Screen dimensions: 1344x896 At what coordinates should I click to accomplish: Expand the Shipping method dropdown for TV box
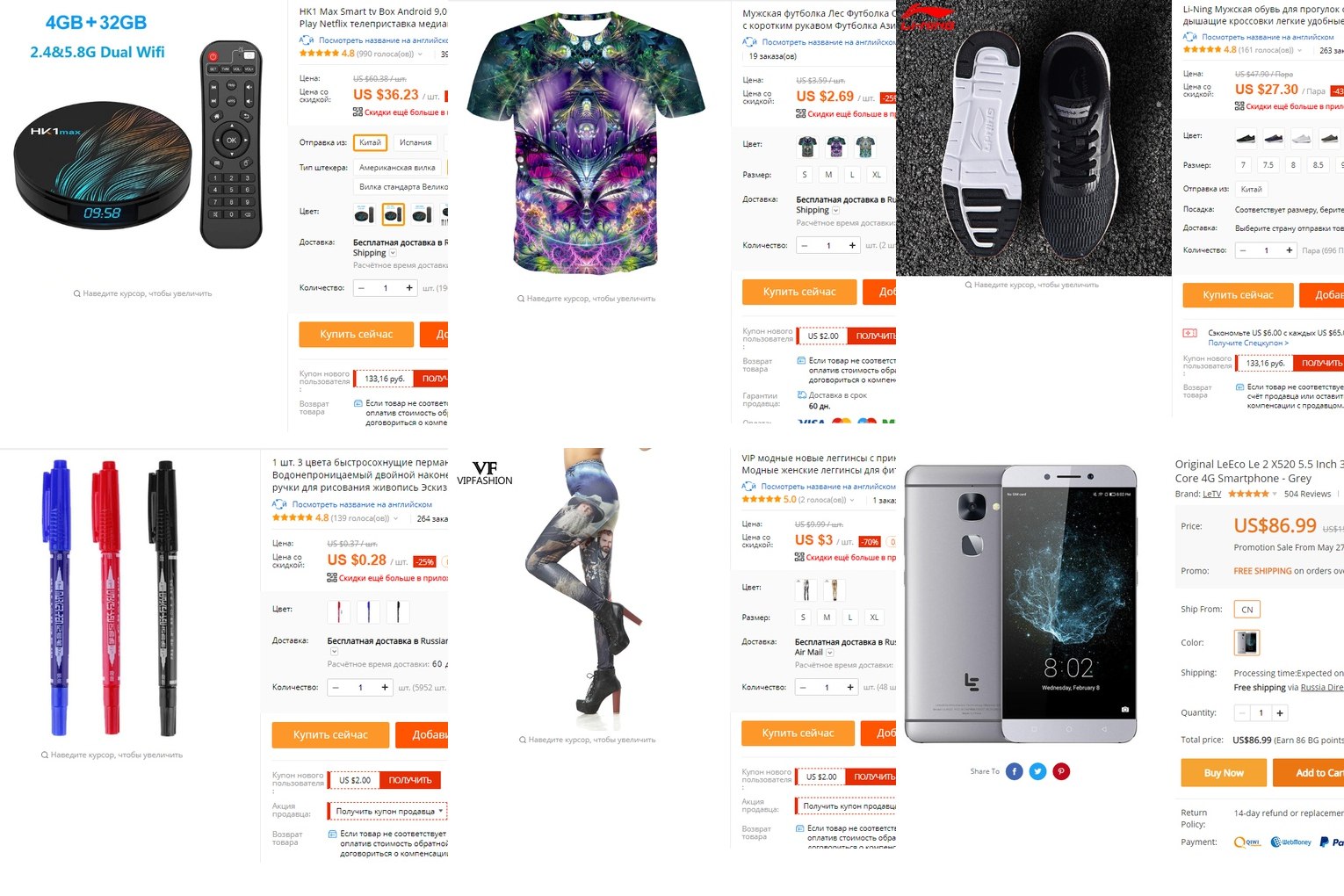(393, 253)
